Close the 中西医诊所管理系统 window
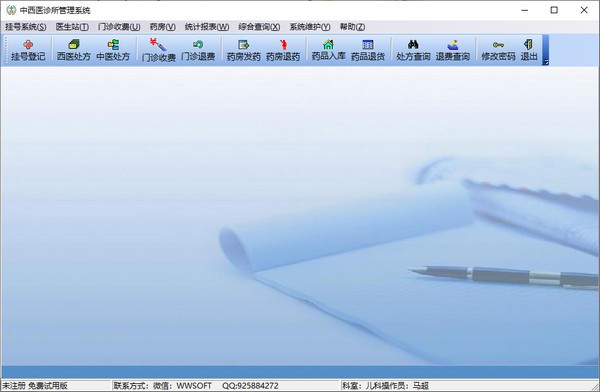This screenshot has width=600, height=392. (584, 10)
